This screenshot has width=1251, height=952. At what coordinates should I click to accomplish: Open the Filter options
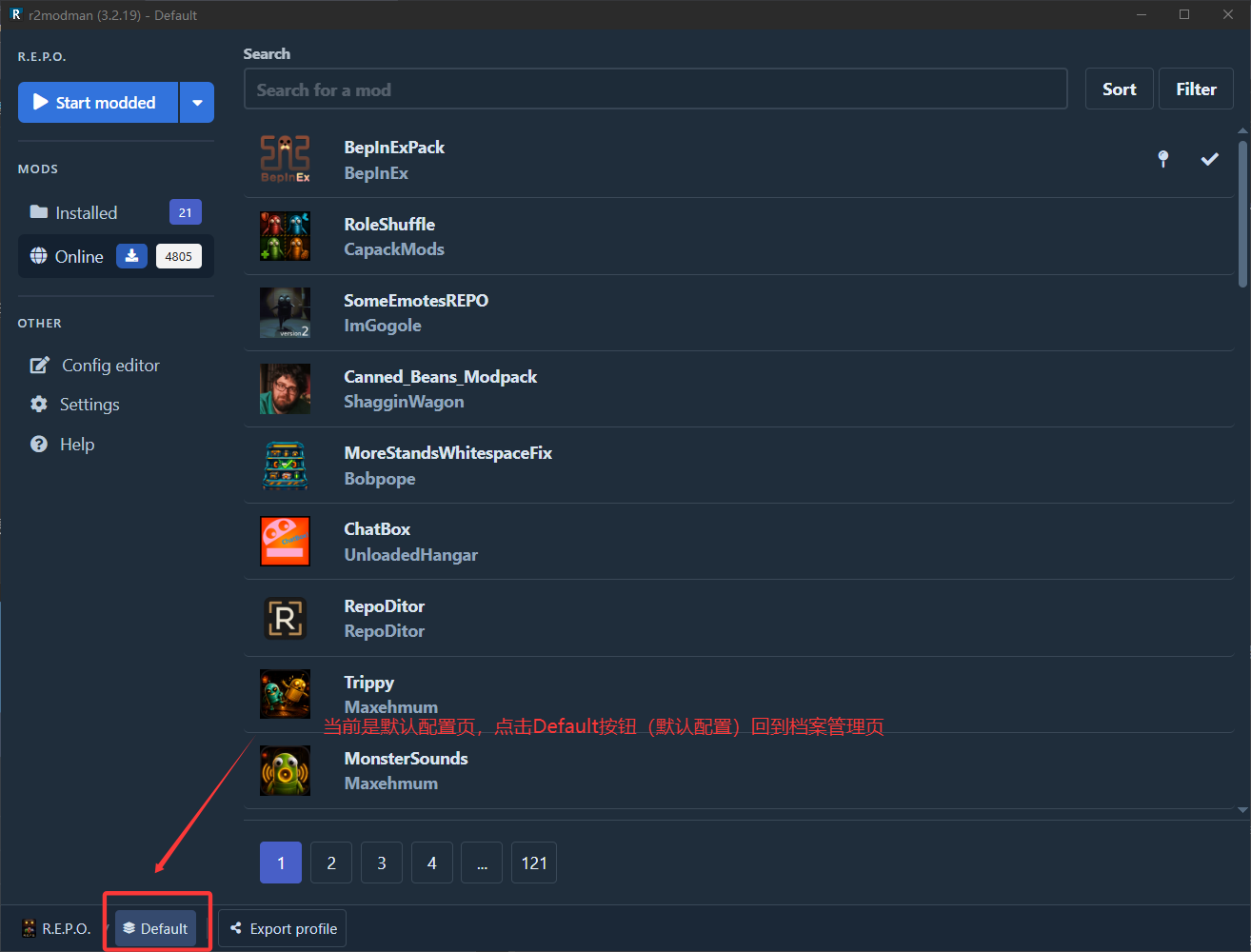[1196, 89]
